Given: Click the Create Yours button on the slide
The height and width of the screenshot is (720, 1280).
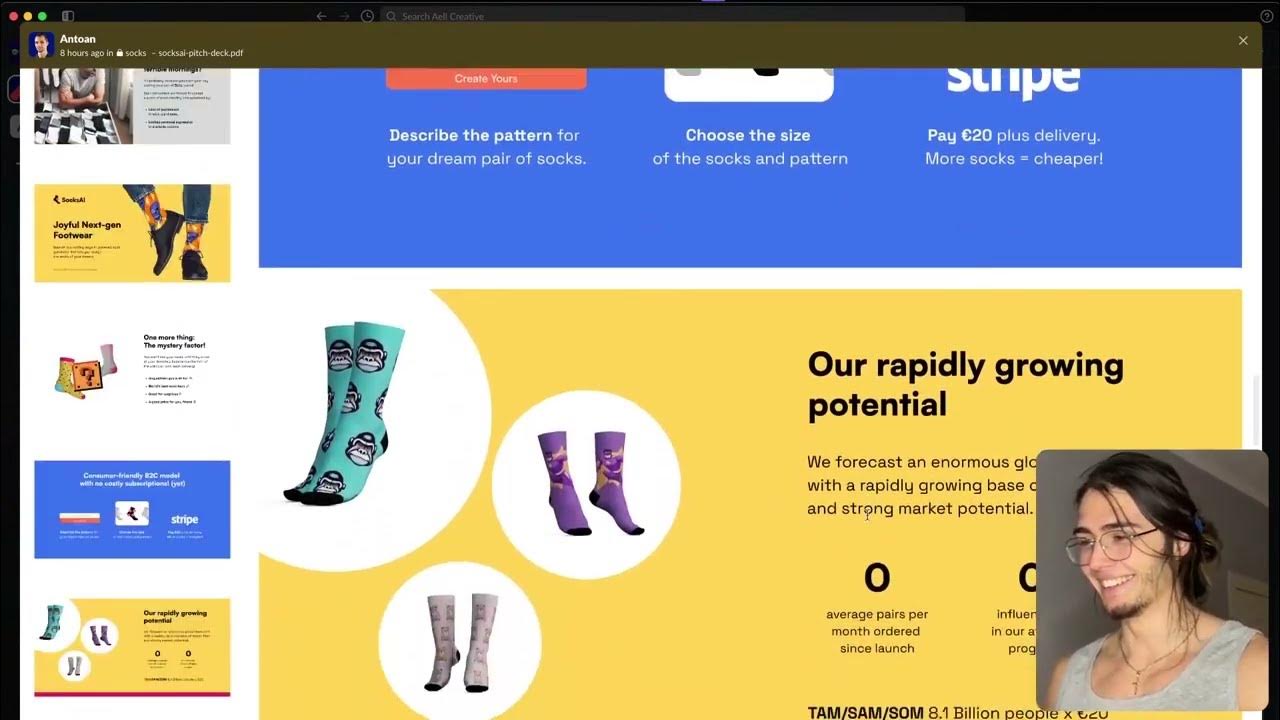Looking at the screenshot, I should tap(486, 78).
